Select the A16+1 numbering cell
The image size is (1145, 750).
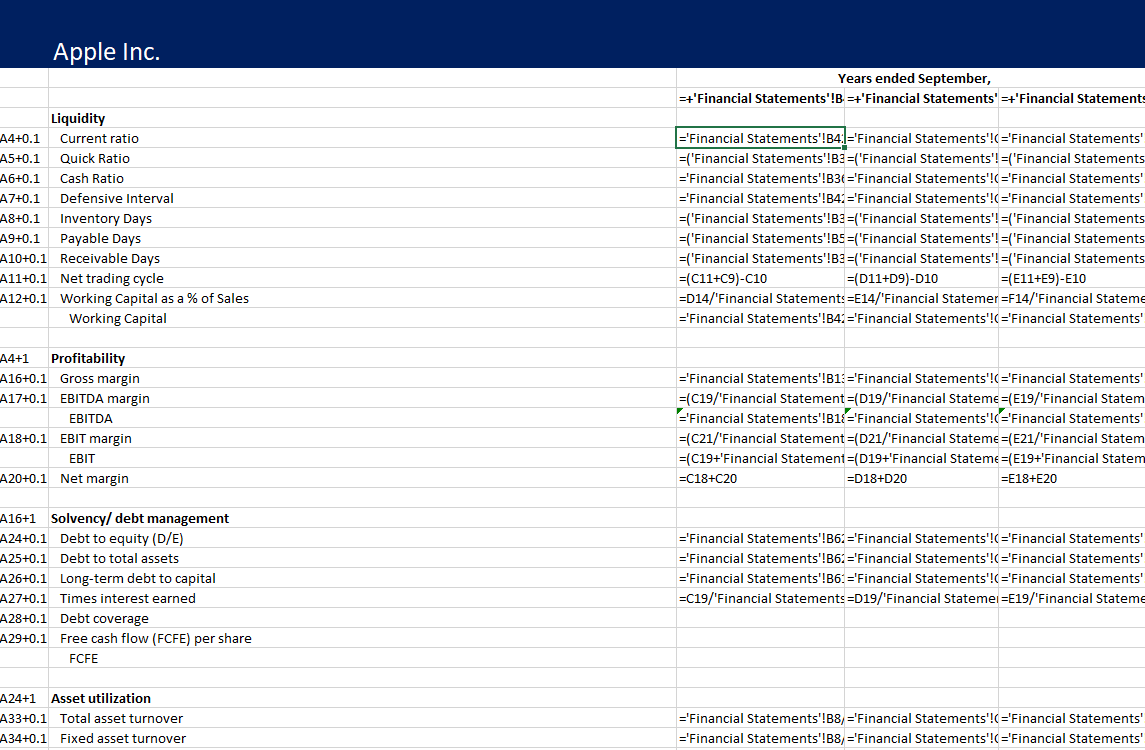pos(23,519)
